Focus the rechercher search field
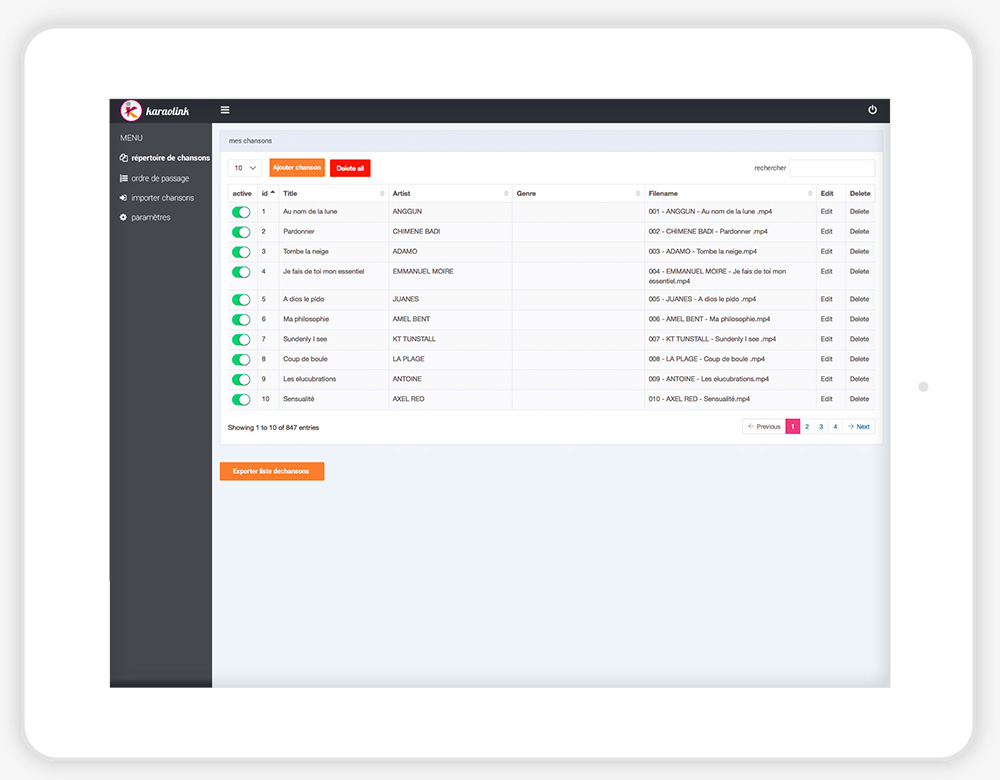The width and height of the screenshot is (1000, 780). [832, 168]
